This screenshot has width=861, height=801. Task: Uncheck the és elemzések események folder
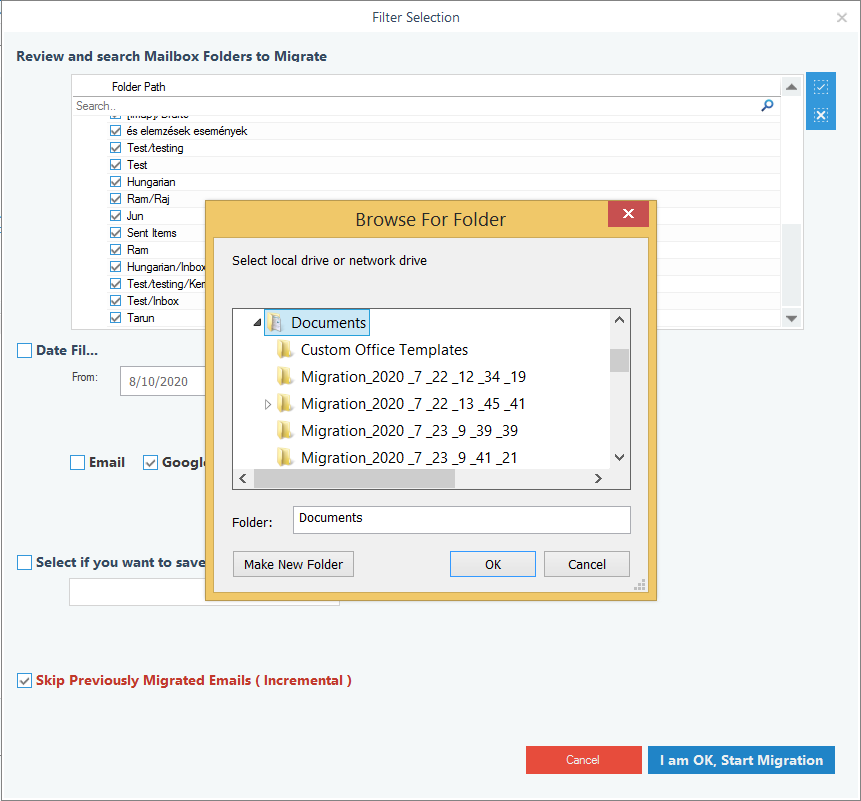click(x=115, y=131)
